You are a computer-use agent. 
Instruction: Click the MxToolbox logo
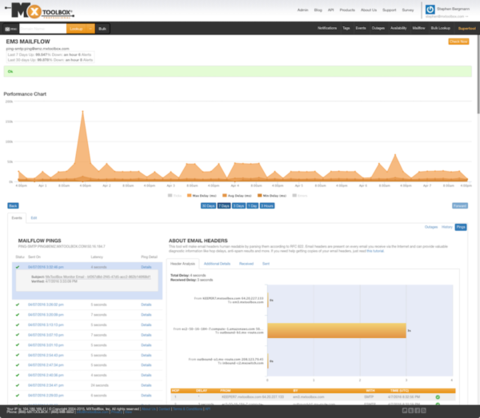(40, 11)
